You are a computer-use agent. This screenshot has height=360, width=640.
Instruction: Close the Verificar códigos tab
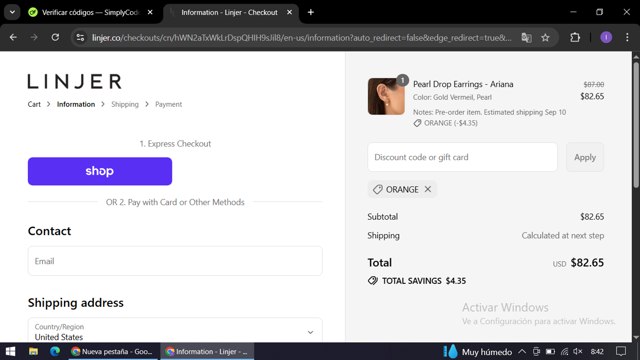150,12
